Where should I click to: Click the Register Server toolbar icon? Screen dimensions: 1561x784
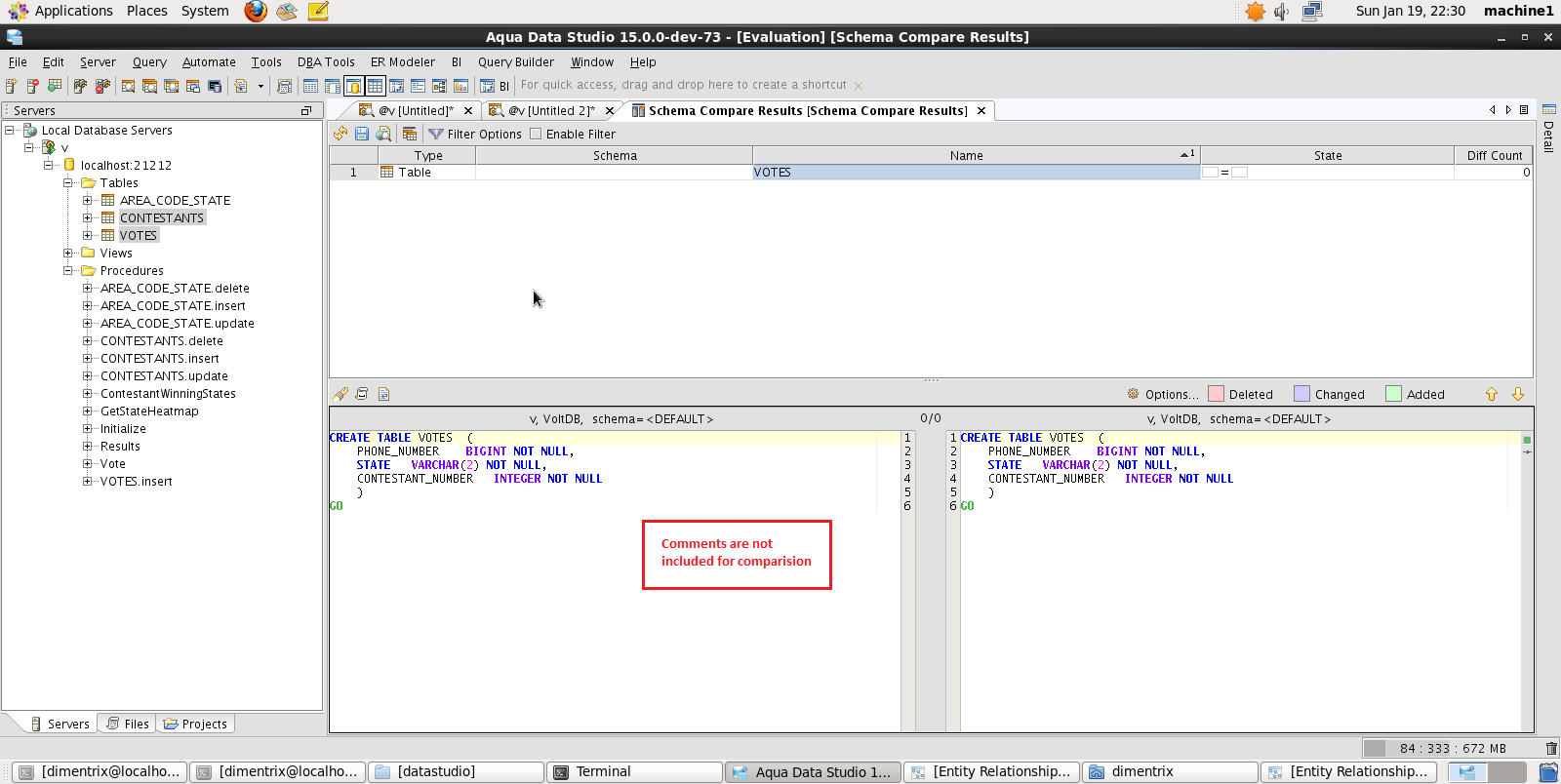click(12, 86)
